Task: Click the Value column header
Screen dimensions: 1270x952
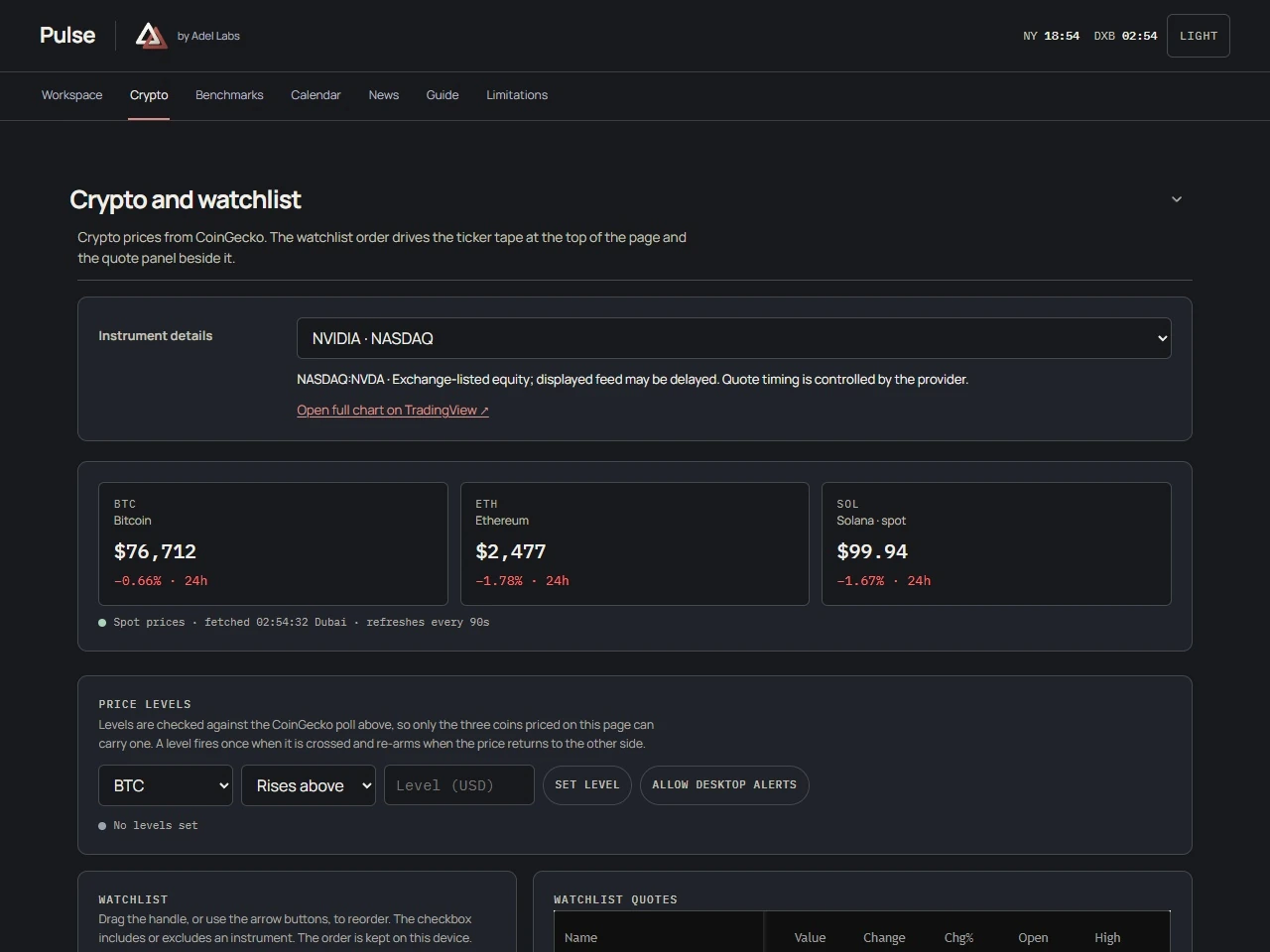Action: (x=810, y=938)
